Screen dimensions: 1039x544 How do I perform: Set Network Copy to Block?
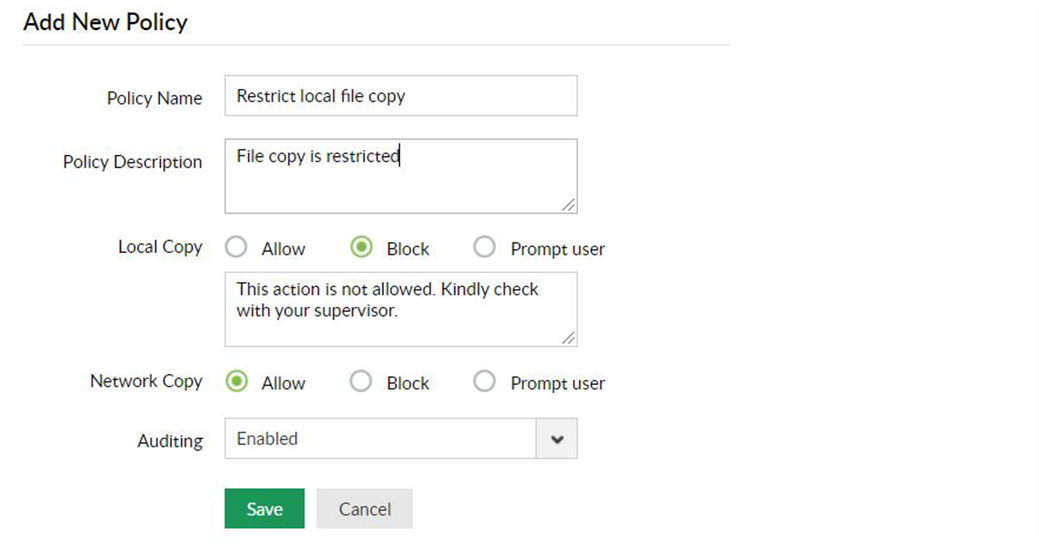(362, 381)
